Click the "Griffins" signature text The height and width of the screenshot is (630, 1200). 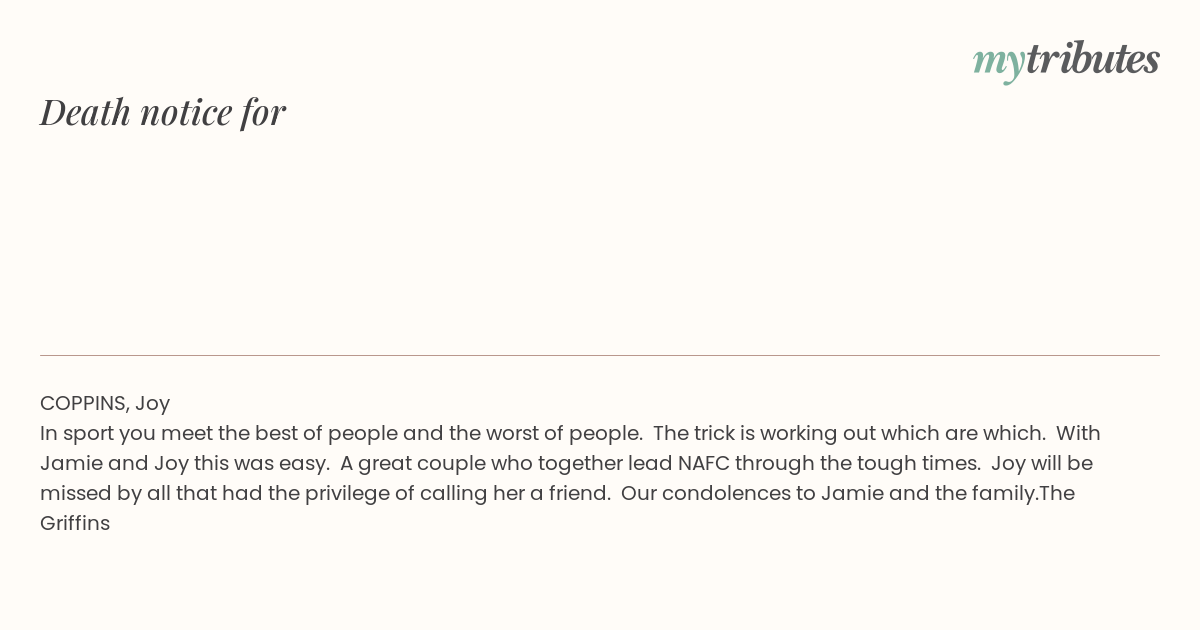pos(75,523)
